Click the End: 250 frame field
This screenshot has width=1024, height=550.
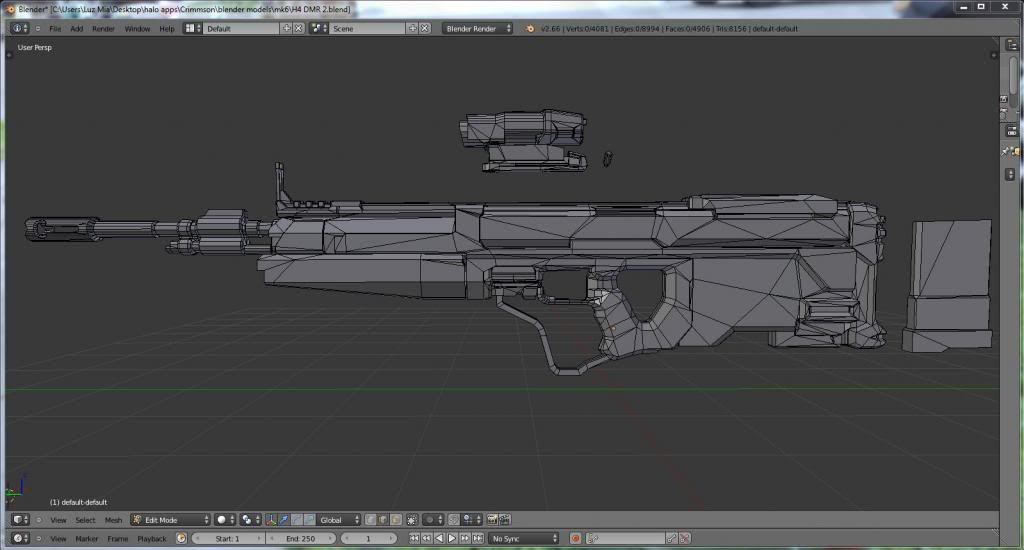click(x=301, y=538)
